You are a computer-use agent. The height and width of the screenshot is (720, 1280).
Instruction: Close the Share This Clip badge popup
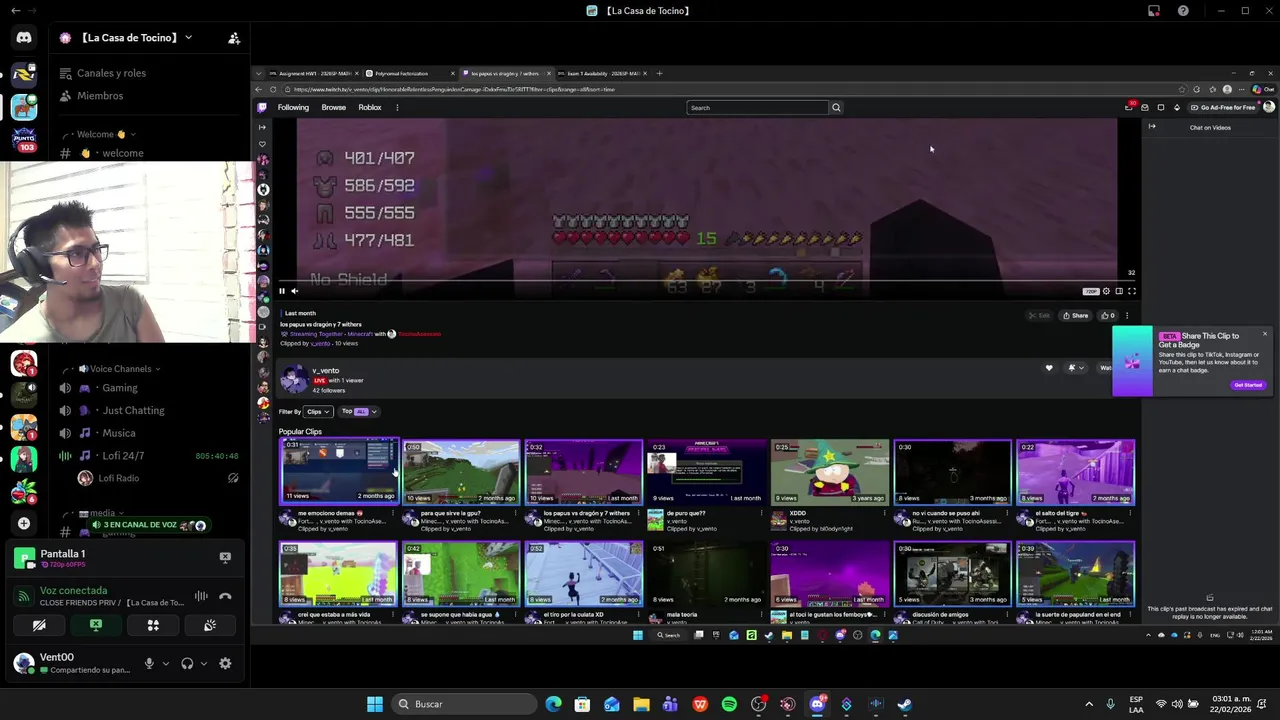pyautogui.click(x=1264, y=334)
